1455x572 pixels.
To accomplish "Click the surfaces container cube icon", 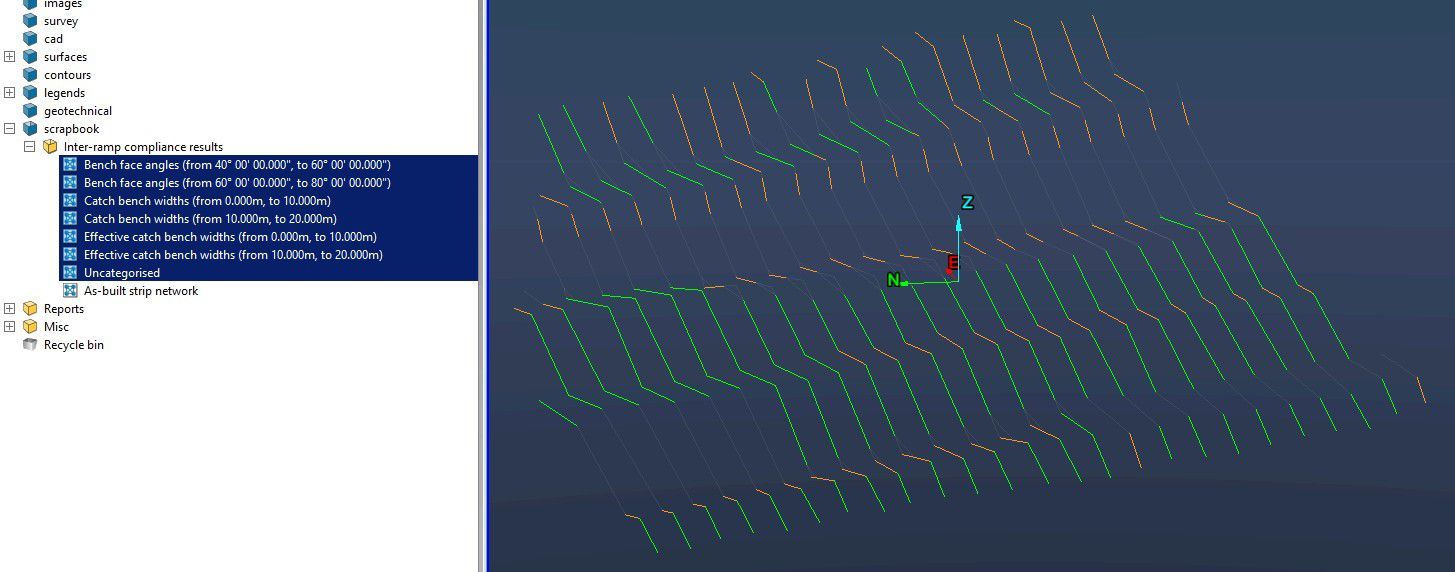I will [x=30, y=57].
